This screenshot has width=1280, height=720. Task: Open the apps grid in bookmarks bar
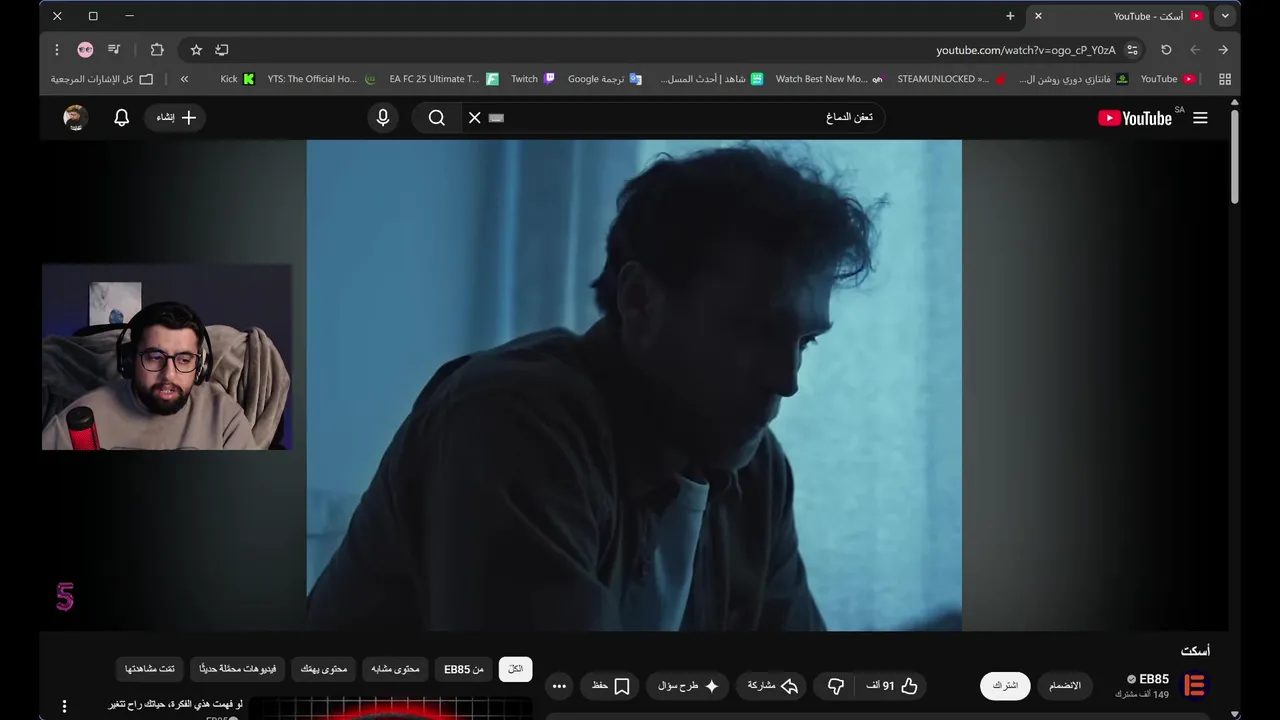tap(1225, 79)
